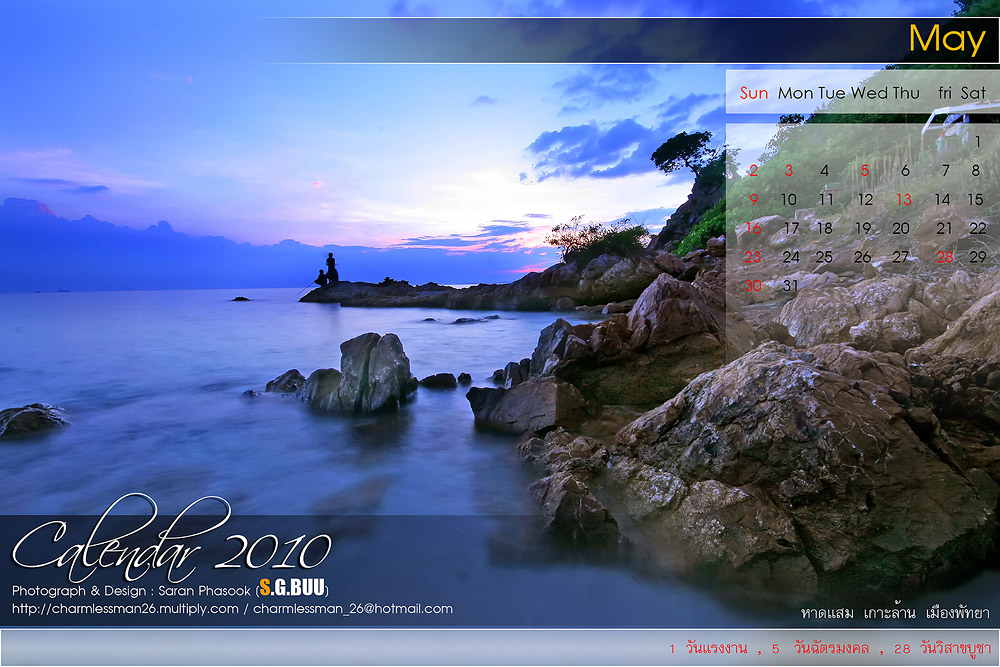Select the "Wed" weekday header
1000x667 pixels.
point(869,93)
